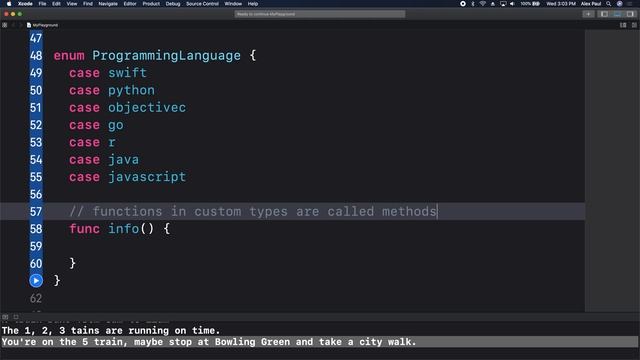Open the Debug menu

pyautogui.click(x=173, y=4)
